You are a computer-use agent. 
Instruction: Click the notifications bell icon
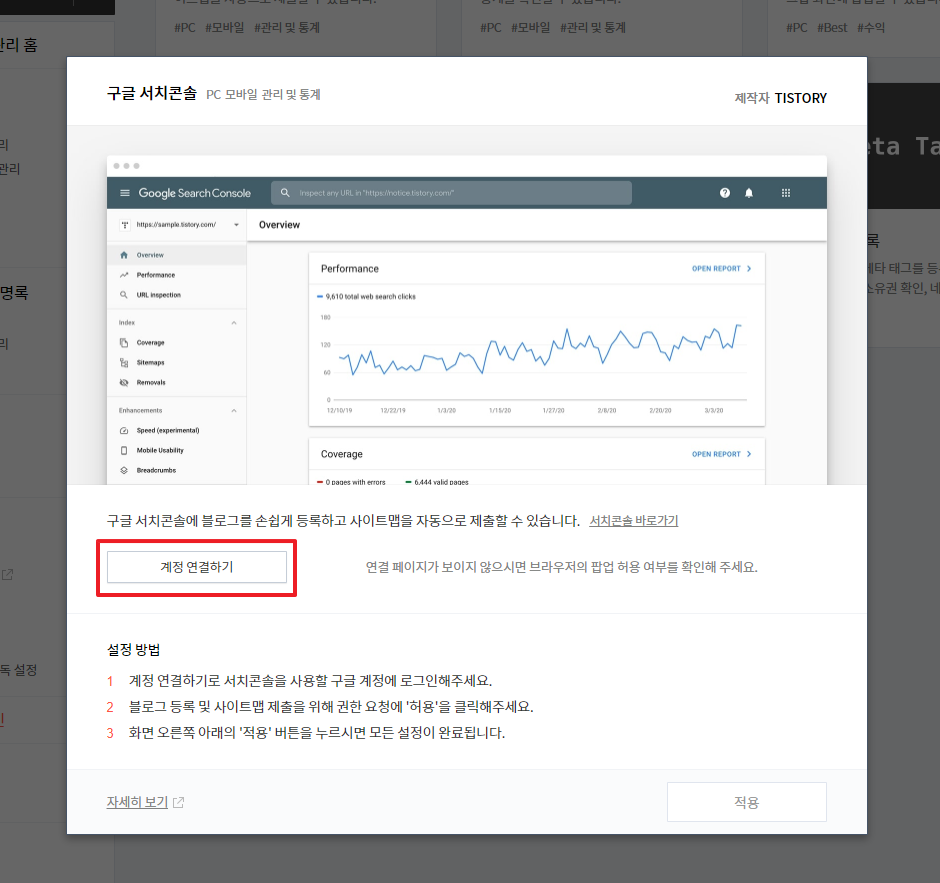749,193
